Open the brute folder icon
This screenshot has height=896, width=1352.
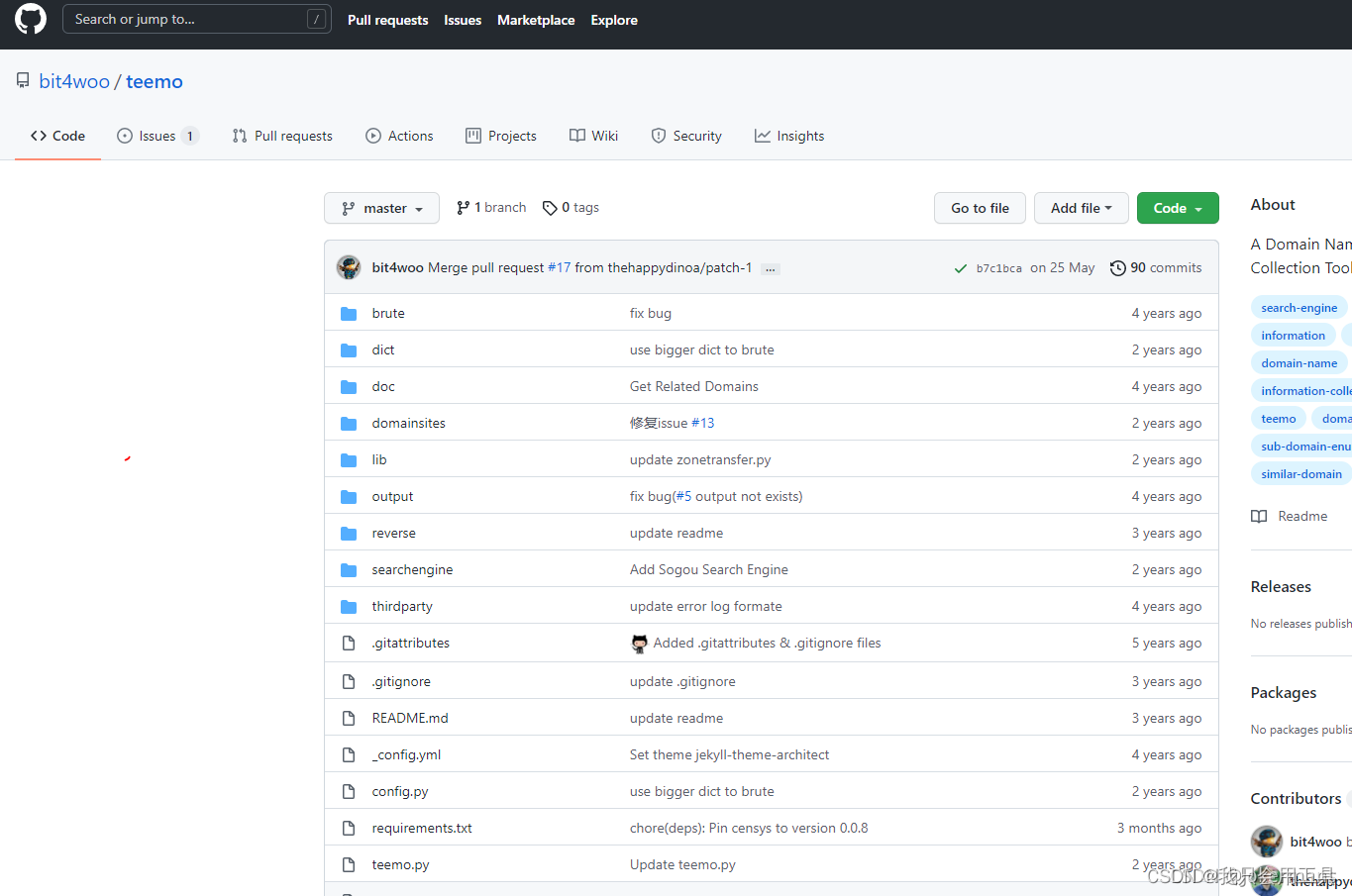(349, 313)
